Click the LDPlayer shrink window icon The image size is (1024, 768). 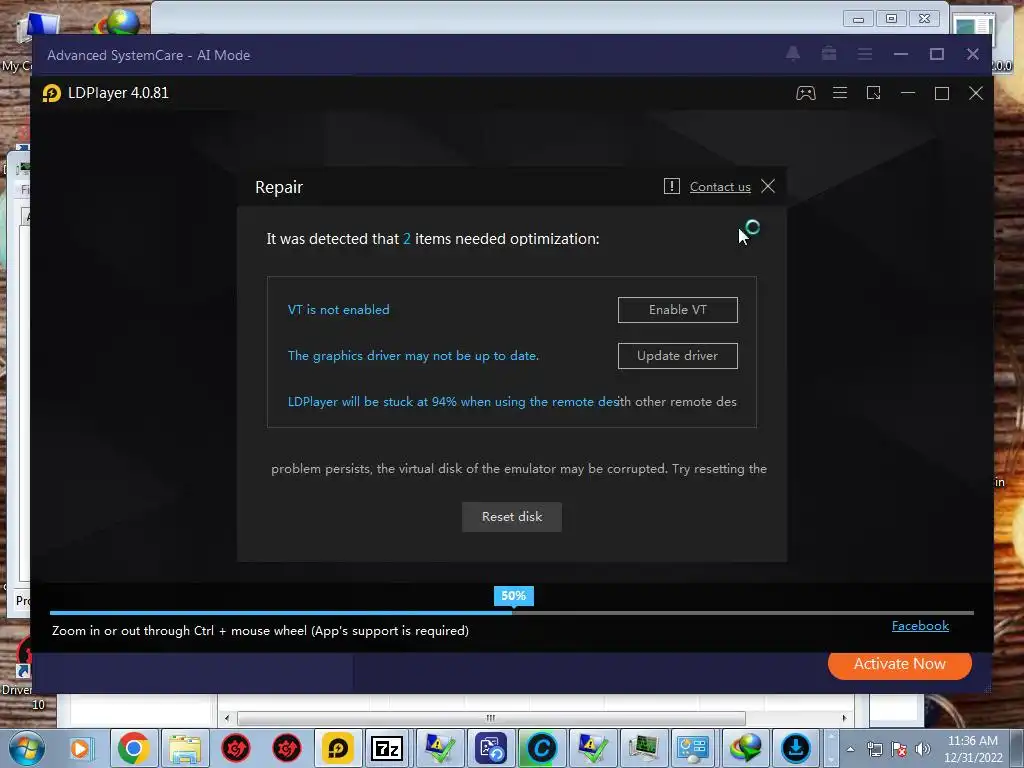pyautogui.click(x=873, y=93)
